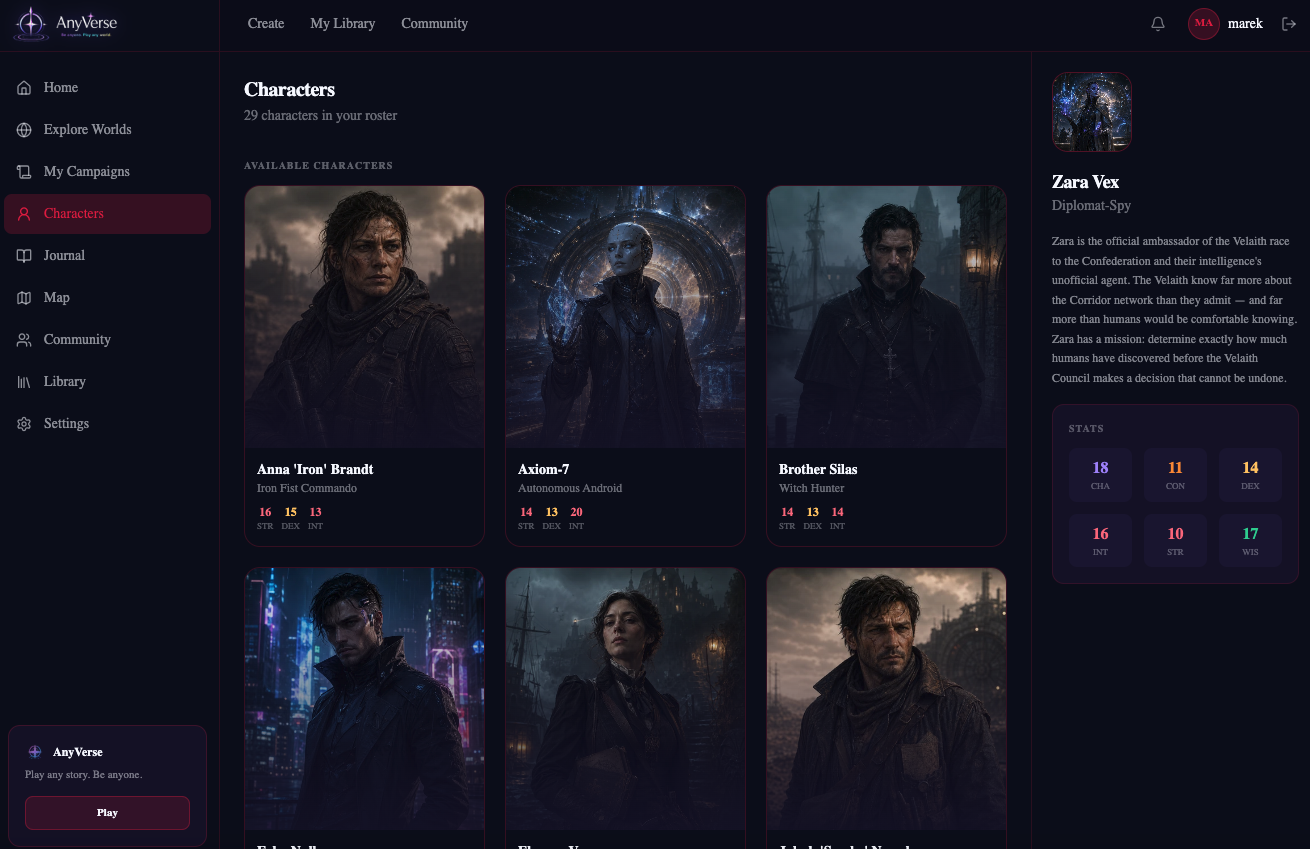Click the Play button

click(107, 813)
